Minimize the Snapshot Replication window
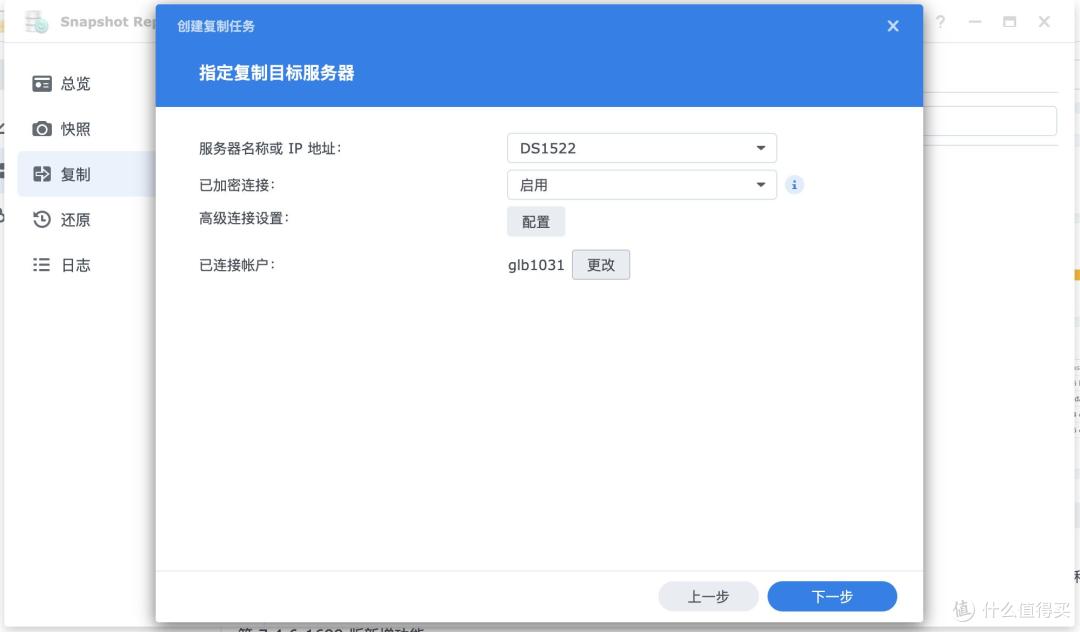This screenshot has width=1080, height=632. pos(975,22)
